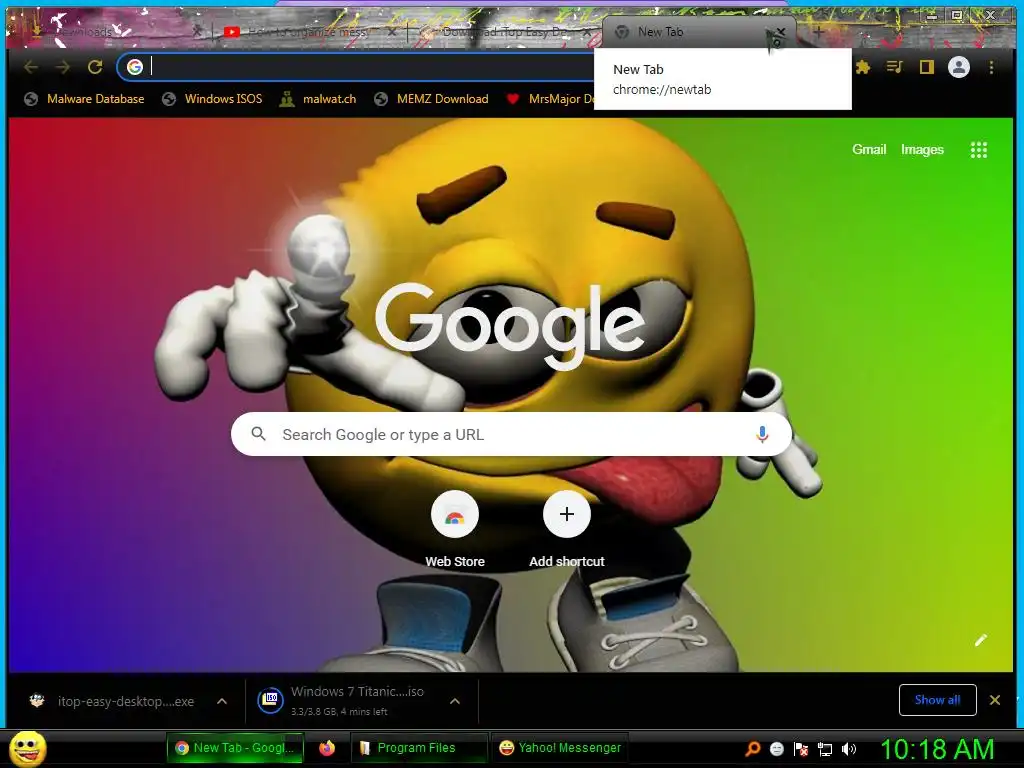This screenshot has width=1024, height=768.
Task: Close the YouTube tab
Action: (391, 31)
